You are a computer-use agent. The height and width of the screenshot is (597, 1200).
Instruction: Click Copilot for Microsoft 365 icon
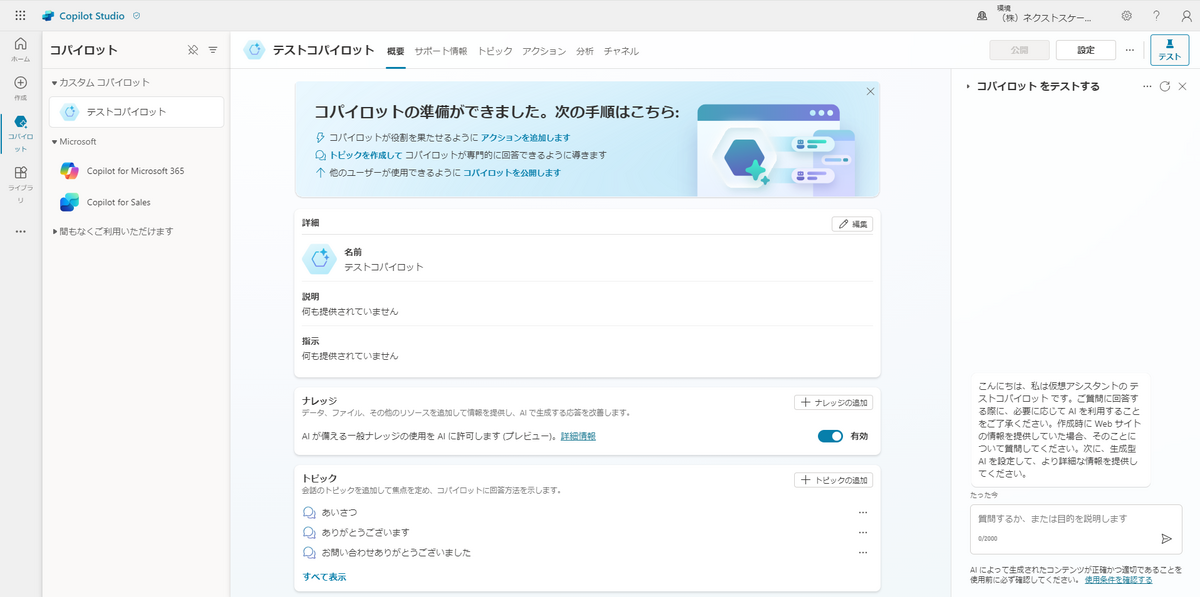coord(69,171)
